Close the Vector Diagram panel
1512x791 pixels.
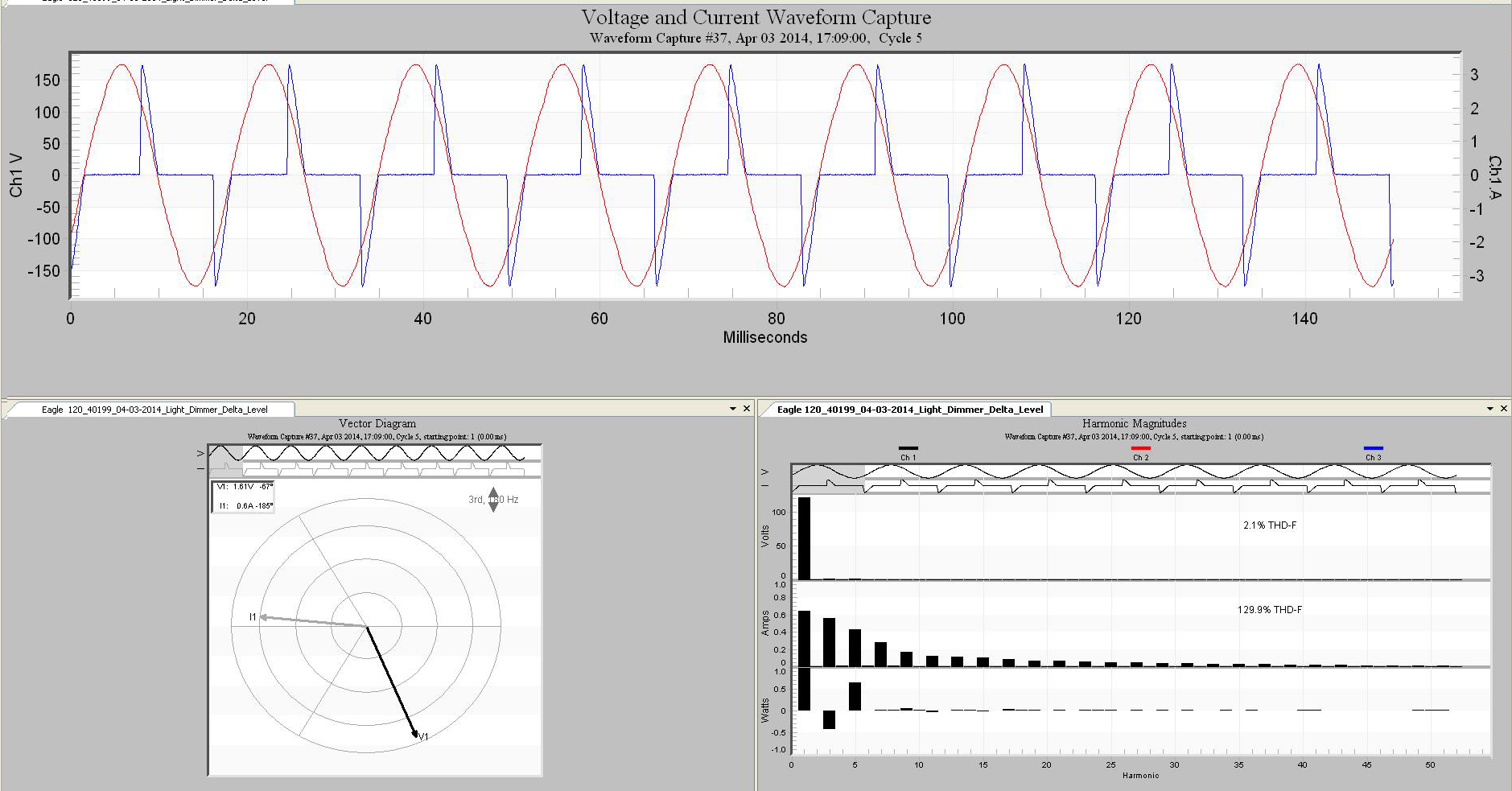coord(747,409)
